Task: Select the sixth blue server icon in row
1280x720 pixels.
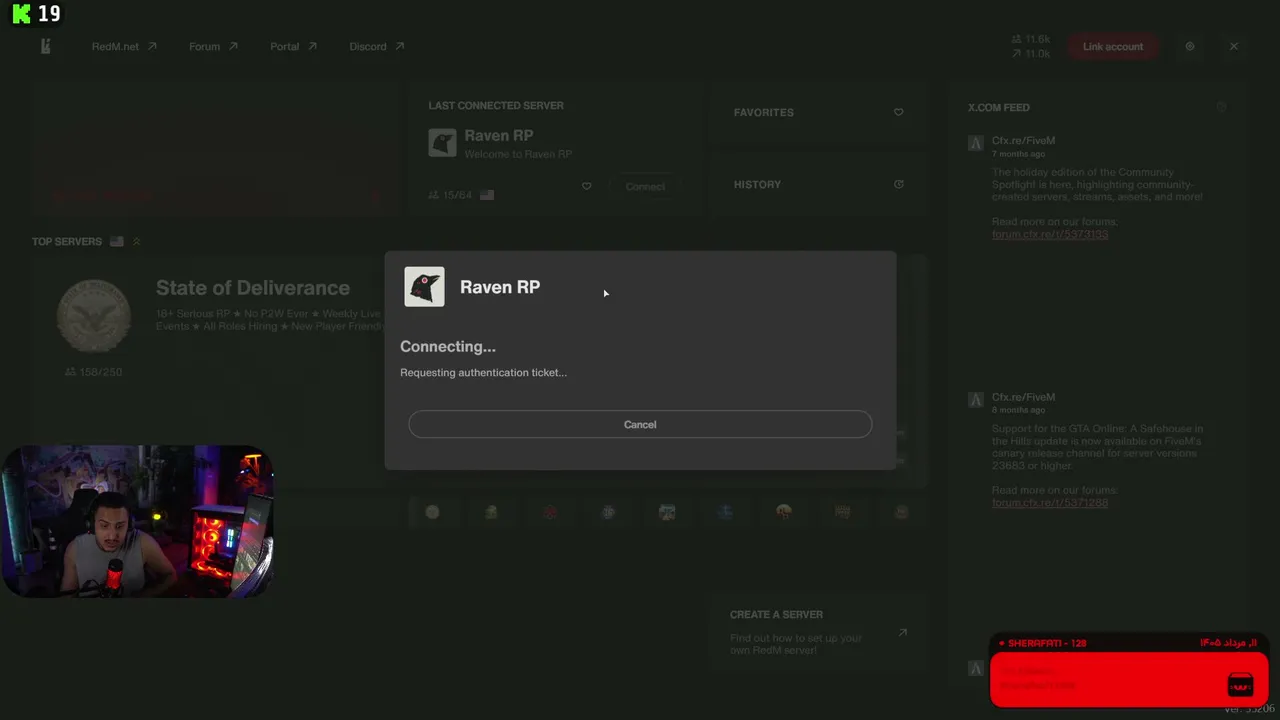Action: coord(725,512)
